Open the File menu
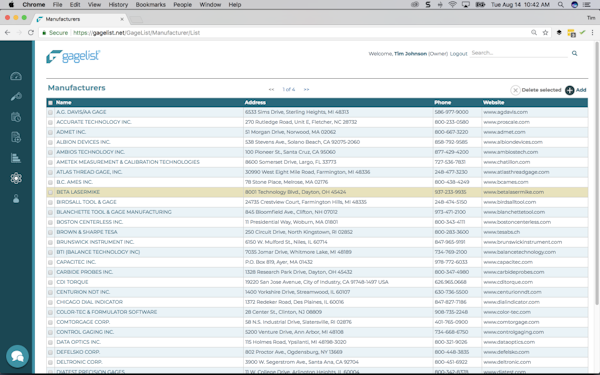This screenshot has width=600, height=375. coord(57,5)
